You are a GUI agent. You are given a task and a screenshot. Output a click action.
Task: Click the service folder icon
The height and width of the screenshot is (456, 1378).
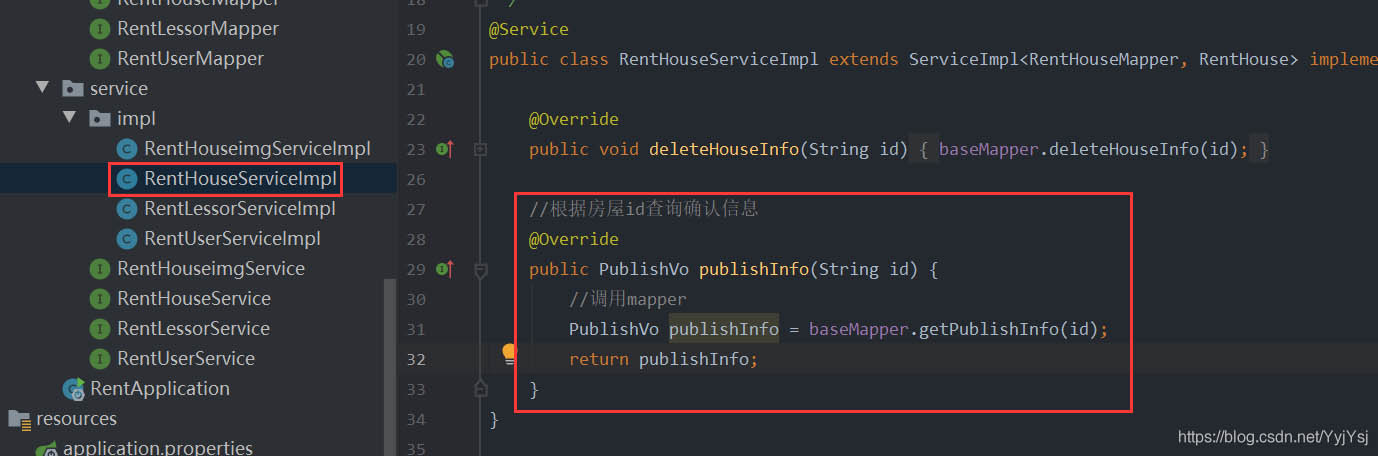(x=73, y=89)
